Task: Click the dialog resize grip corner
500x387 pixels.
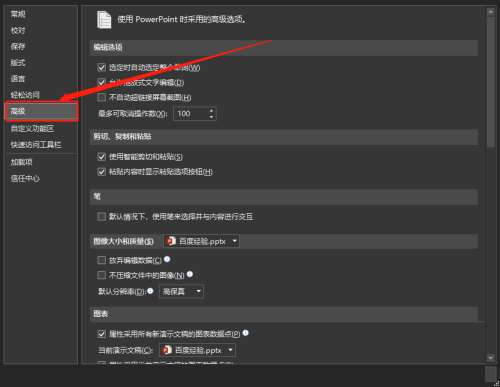Action: (496, 383)
